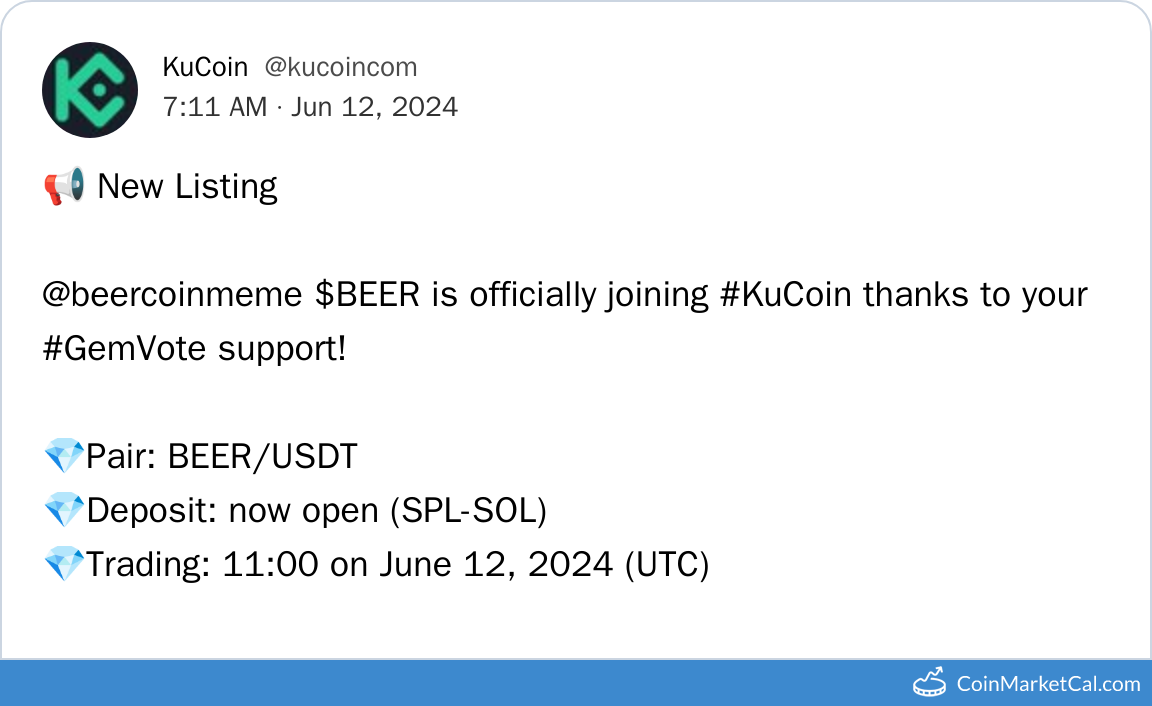The image size is (1152, 706).
Task: Open the @kucoincom handle
Action: pyautogui.click(x=341, y=67)
